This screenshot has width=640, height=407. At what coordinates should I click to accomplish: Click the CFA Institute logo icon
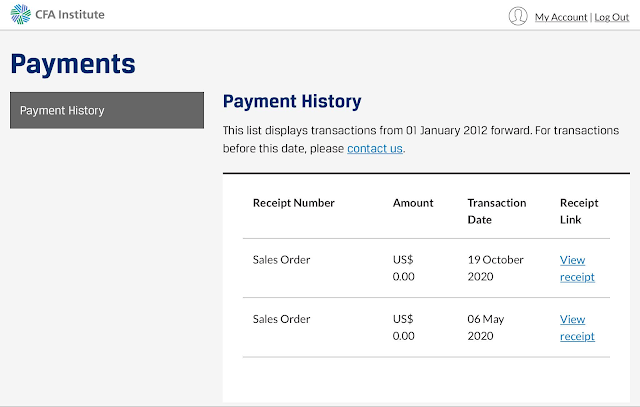point(20,15)
